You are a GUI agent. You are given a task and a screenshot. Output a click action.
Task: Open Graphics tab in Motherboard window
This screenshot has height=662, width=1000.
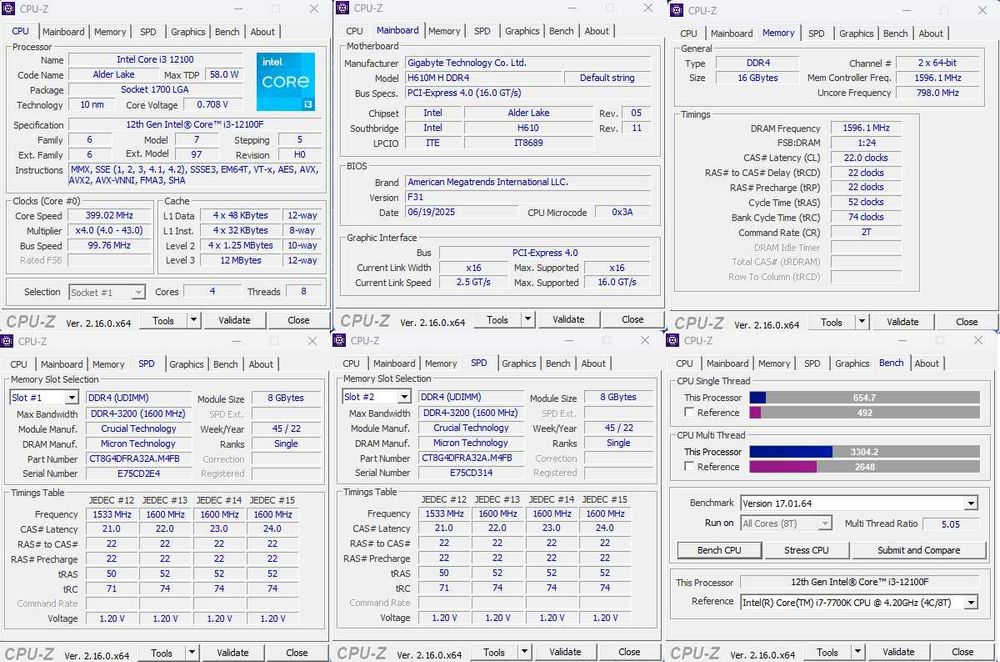pos(522,31)
